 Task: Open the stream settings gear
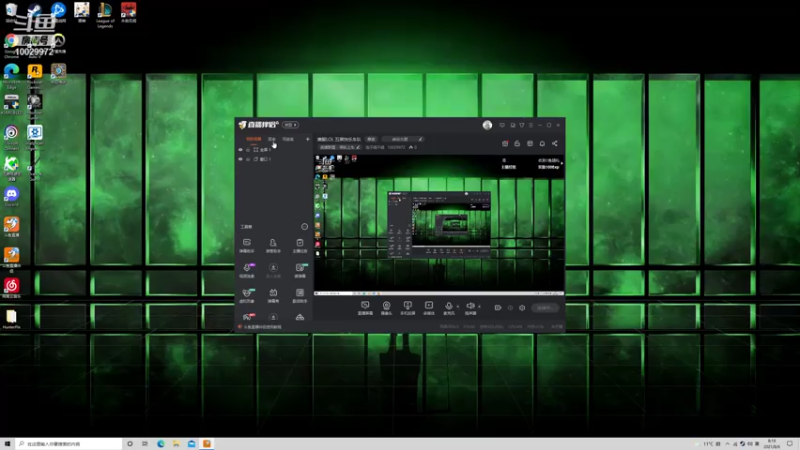pos(522,308)
